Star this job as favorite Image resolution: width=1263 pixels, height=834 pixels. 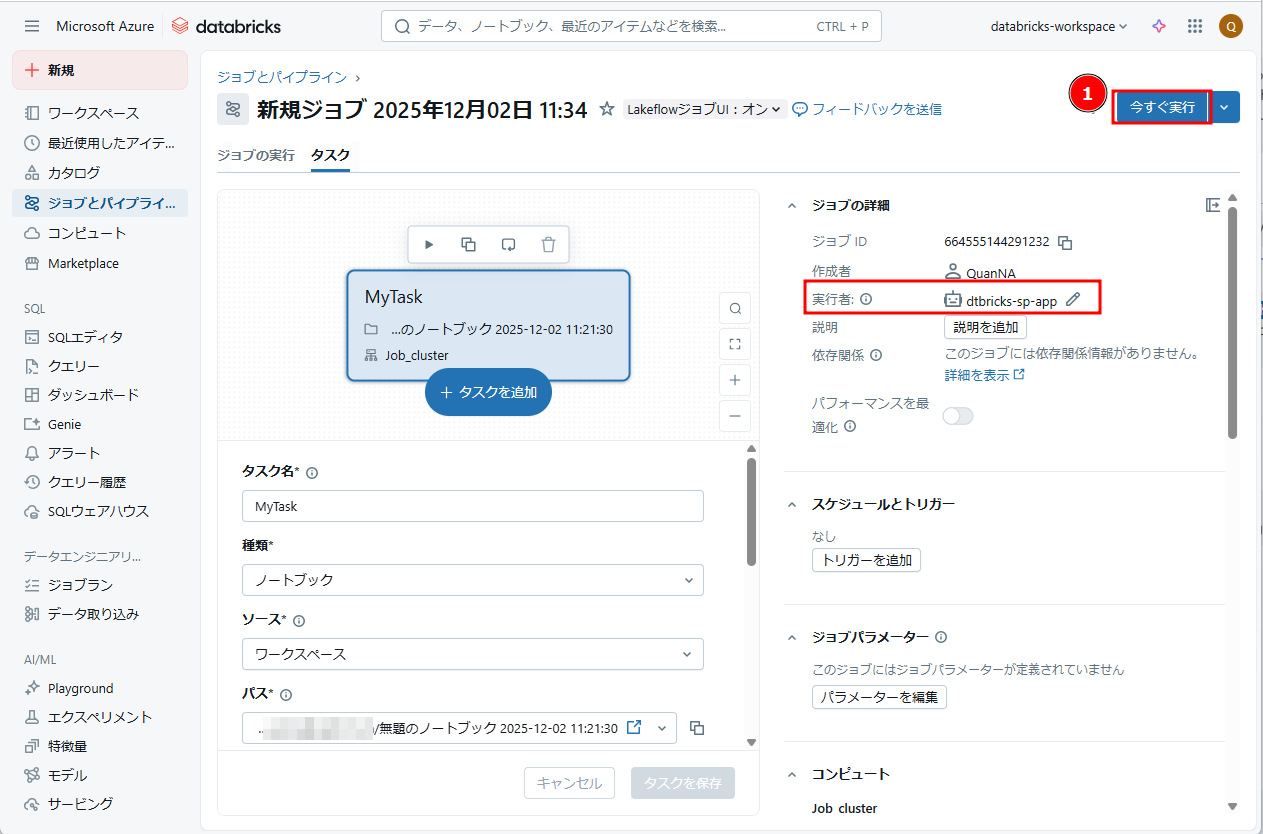[606, 109]
